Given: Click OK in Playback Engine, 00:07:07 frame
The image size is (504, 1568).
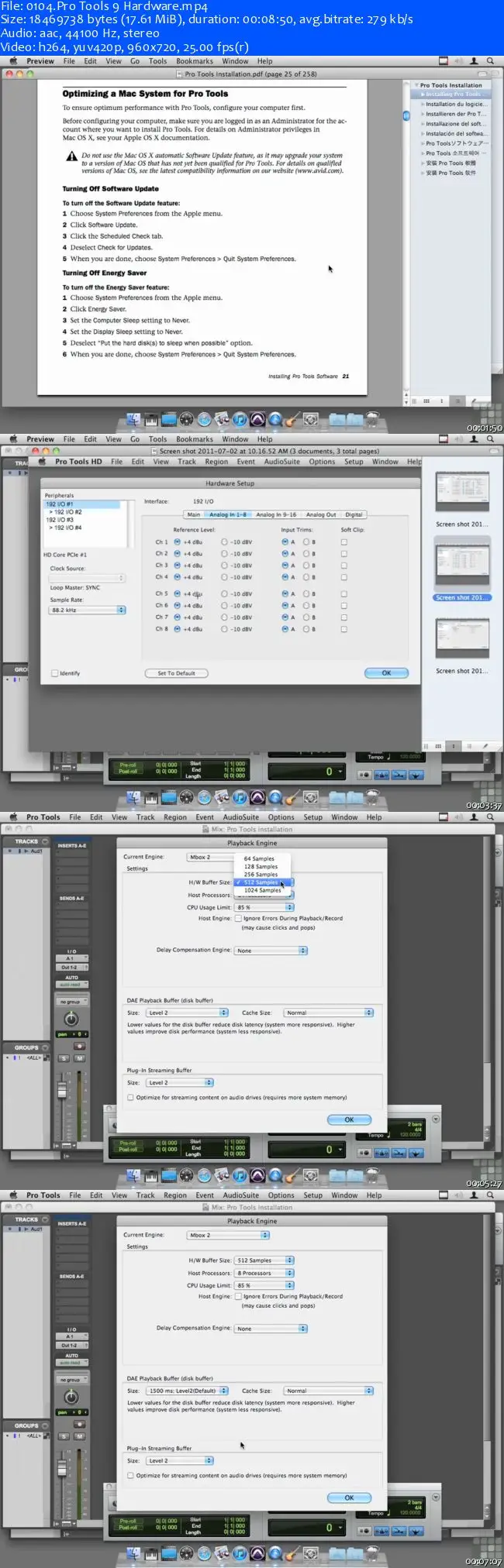Looking at the screenshot, I should [349, 1498].
